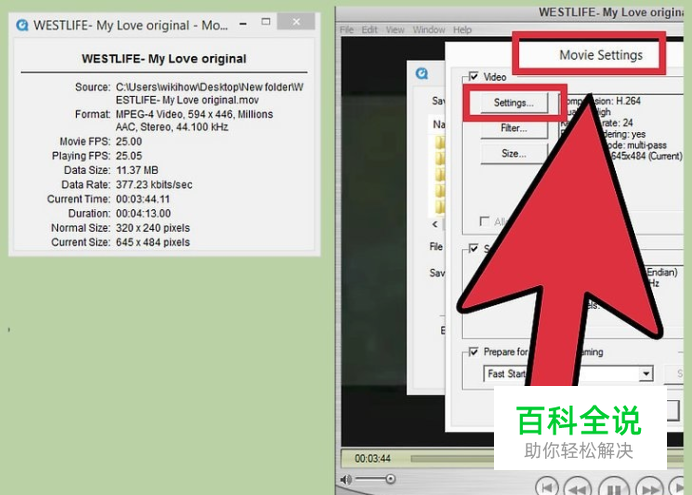Screen dimensions: 692x495
Task: Open the video Settings... button
Action: (x=514, y=103)
